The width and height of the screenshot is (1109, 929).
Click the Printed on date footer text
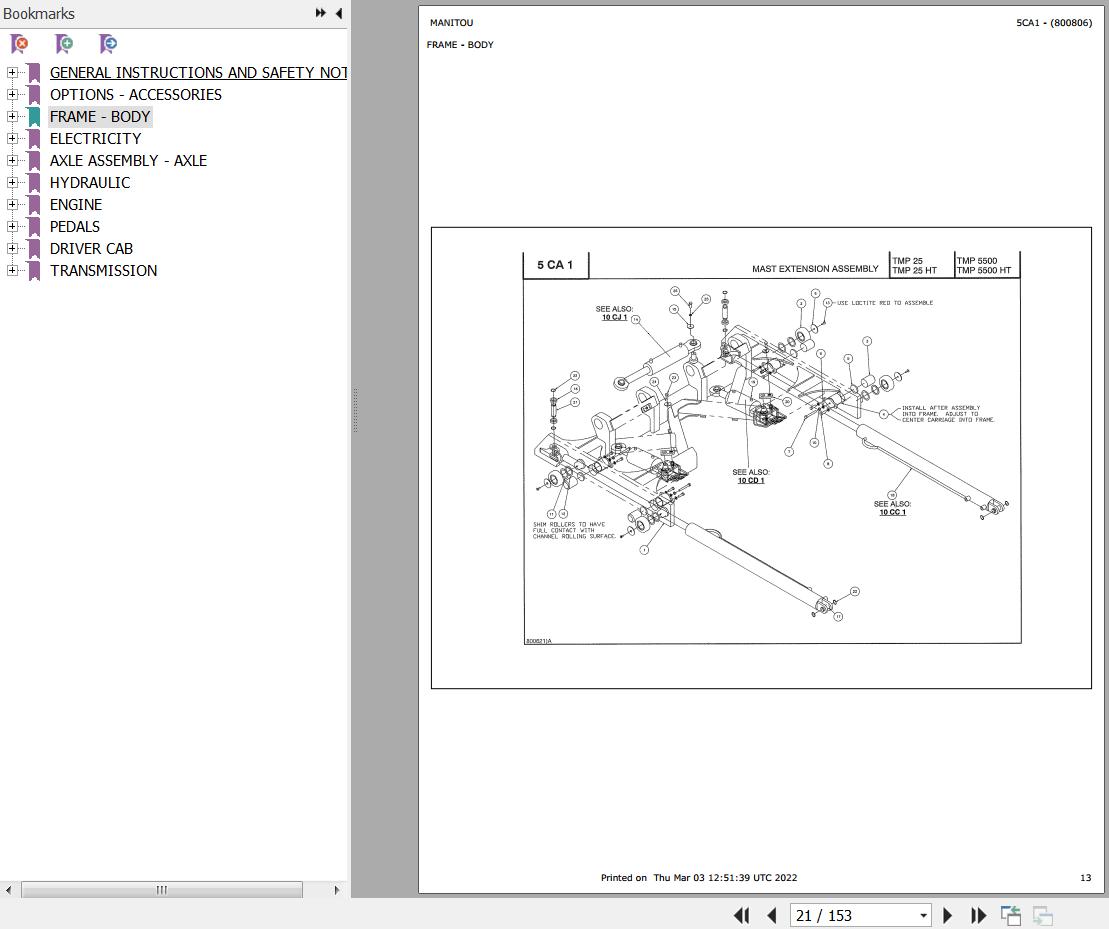click(699, 877)
